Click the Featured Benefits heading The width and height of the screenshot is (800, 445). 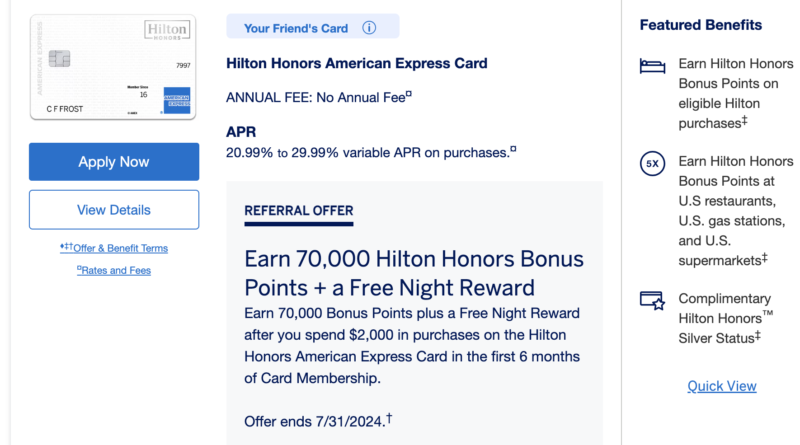[701, 25]
